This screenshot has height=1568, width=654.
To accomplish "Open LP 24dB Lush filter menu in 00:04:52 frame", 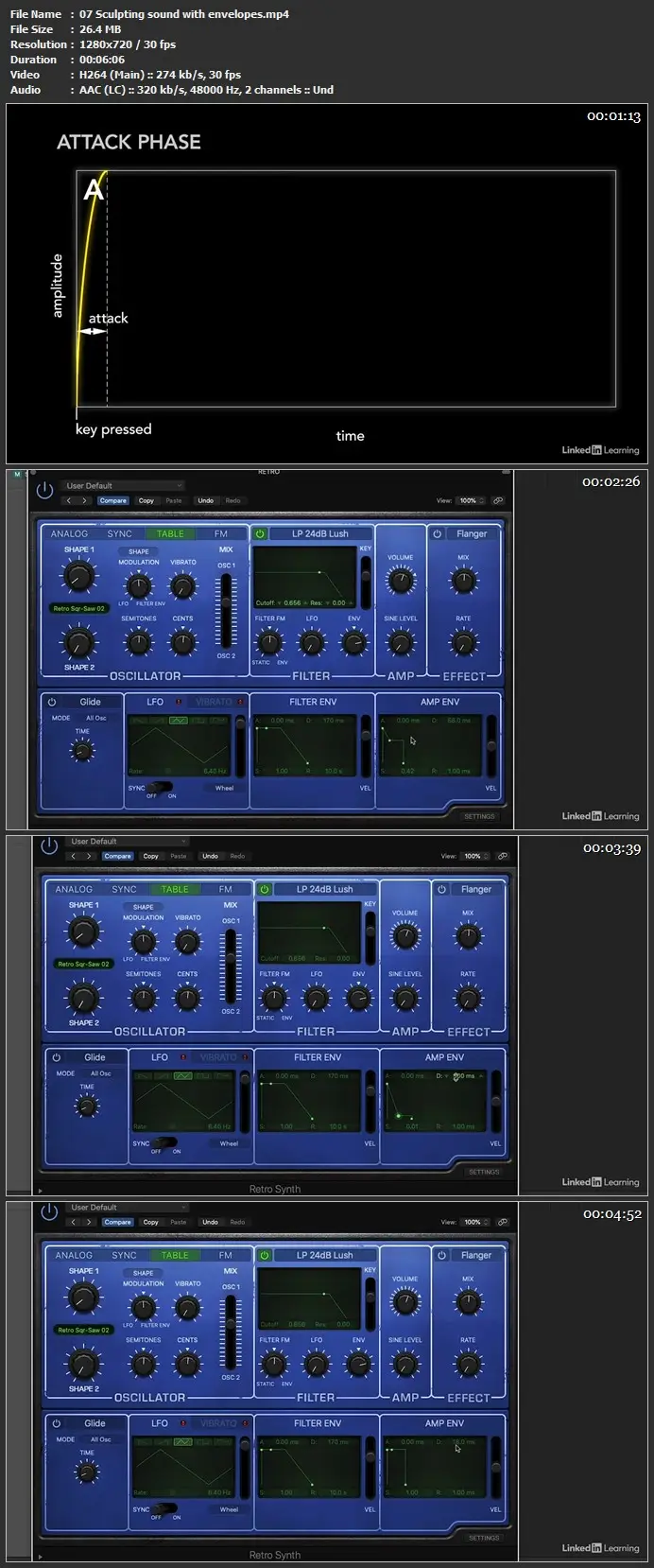I will (325, 1255).
